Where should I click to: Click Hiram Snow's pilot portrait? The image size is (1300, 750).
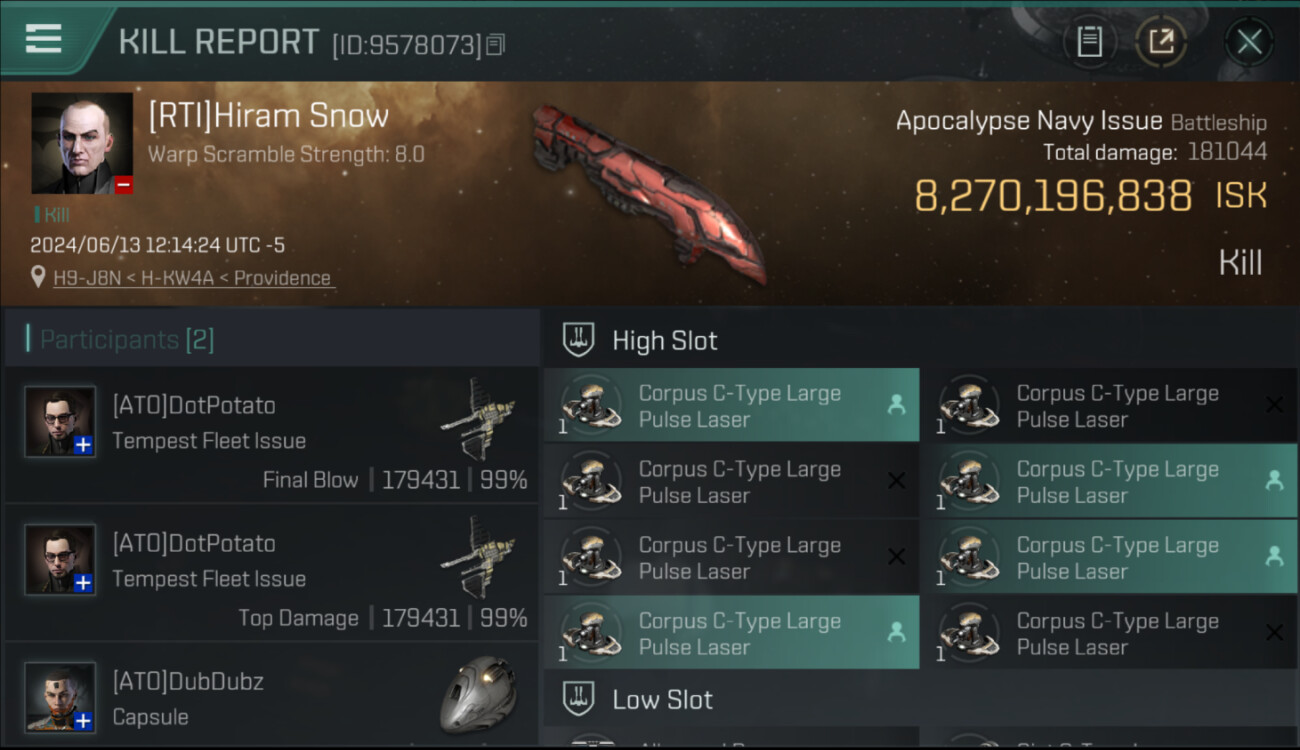pos(82,143)
